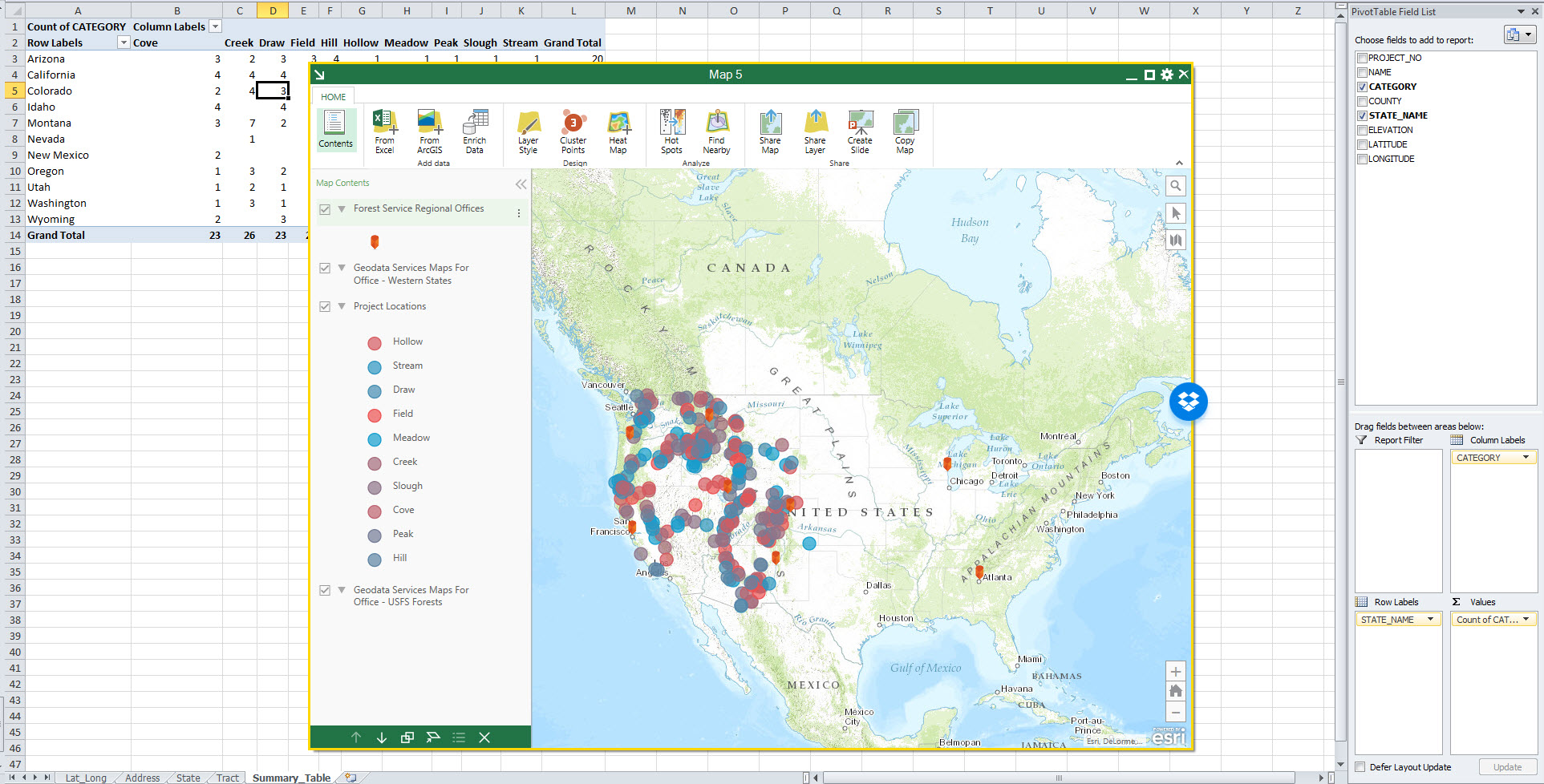Viewport: 1544px width, 784px height.
Task: Collapse the Forest Service Regional Offices layer
Action: tap(342, 208)
